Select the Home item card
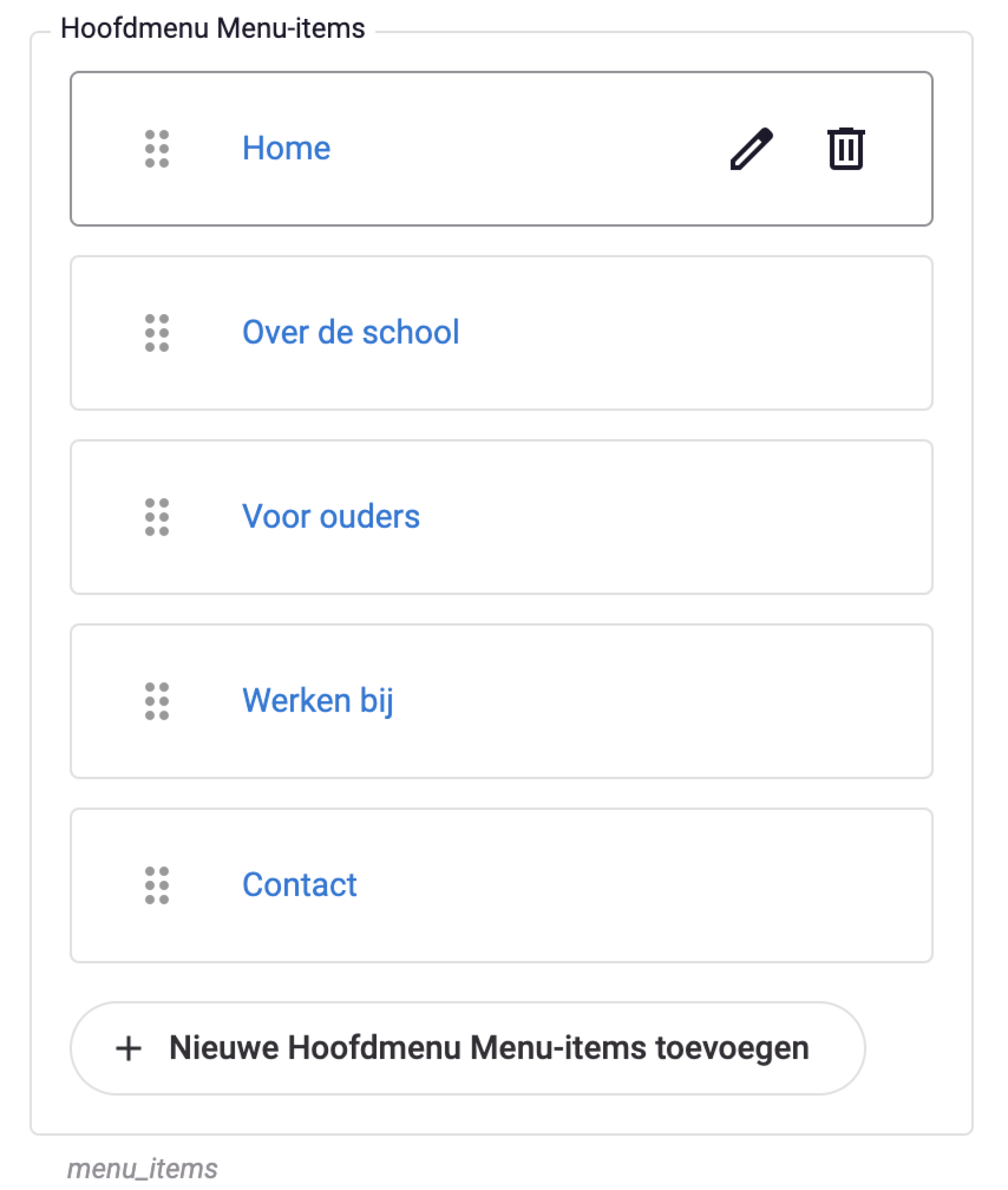This screenshot has width=1008, height=1190. [501, 149]
